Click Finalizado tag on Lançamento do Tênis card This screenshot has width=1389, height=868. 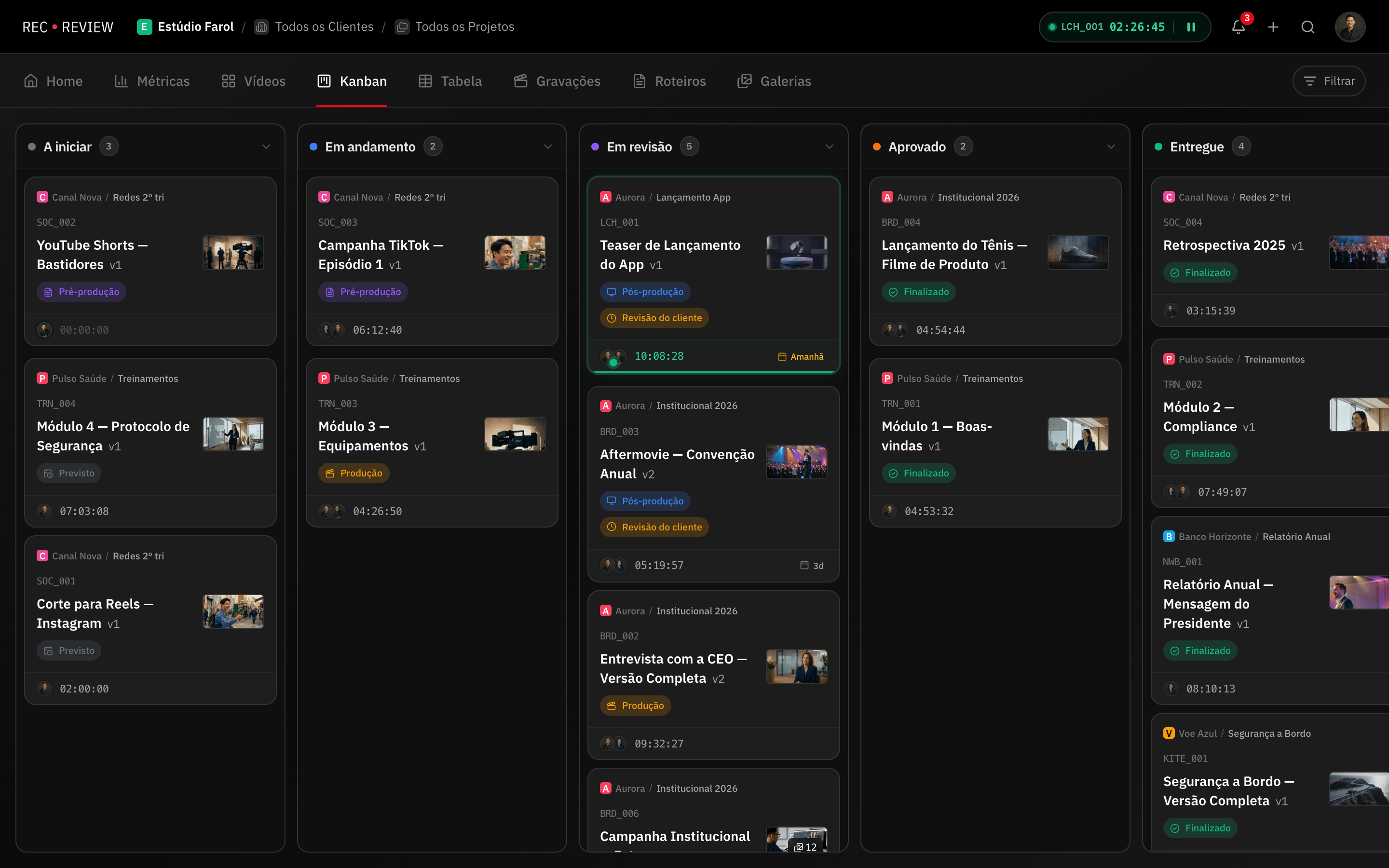point(918,292)
